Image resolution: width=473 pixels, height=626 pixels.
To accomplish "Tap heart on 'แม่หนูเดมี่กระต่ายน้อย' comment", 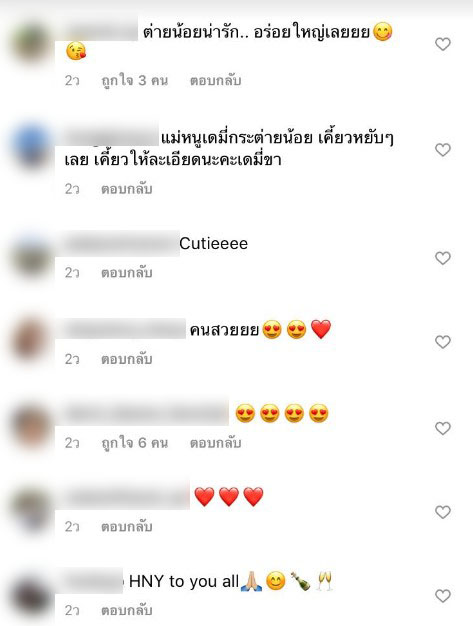I will pos(443,150).
